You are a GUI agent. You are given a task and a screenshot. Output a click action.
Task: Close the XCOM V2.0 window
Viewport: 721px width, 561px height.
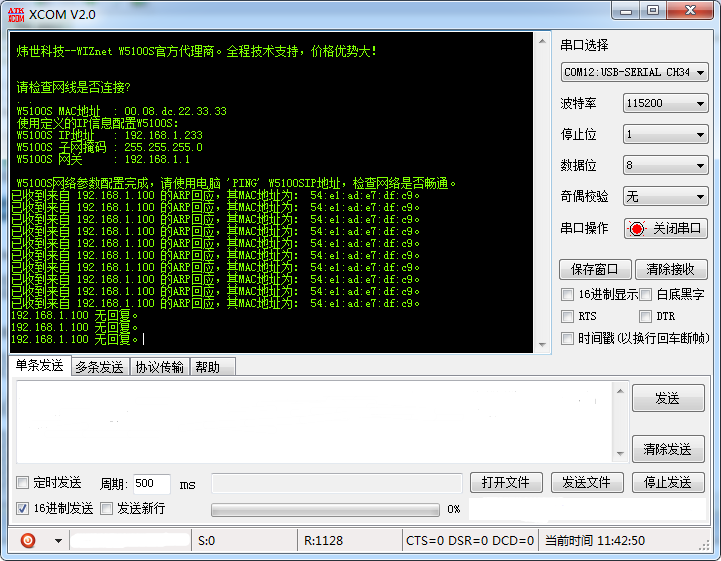[x=690, y=11]
